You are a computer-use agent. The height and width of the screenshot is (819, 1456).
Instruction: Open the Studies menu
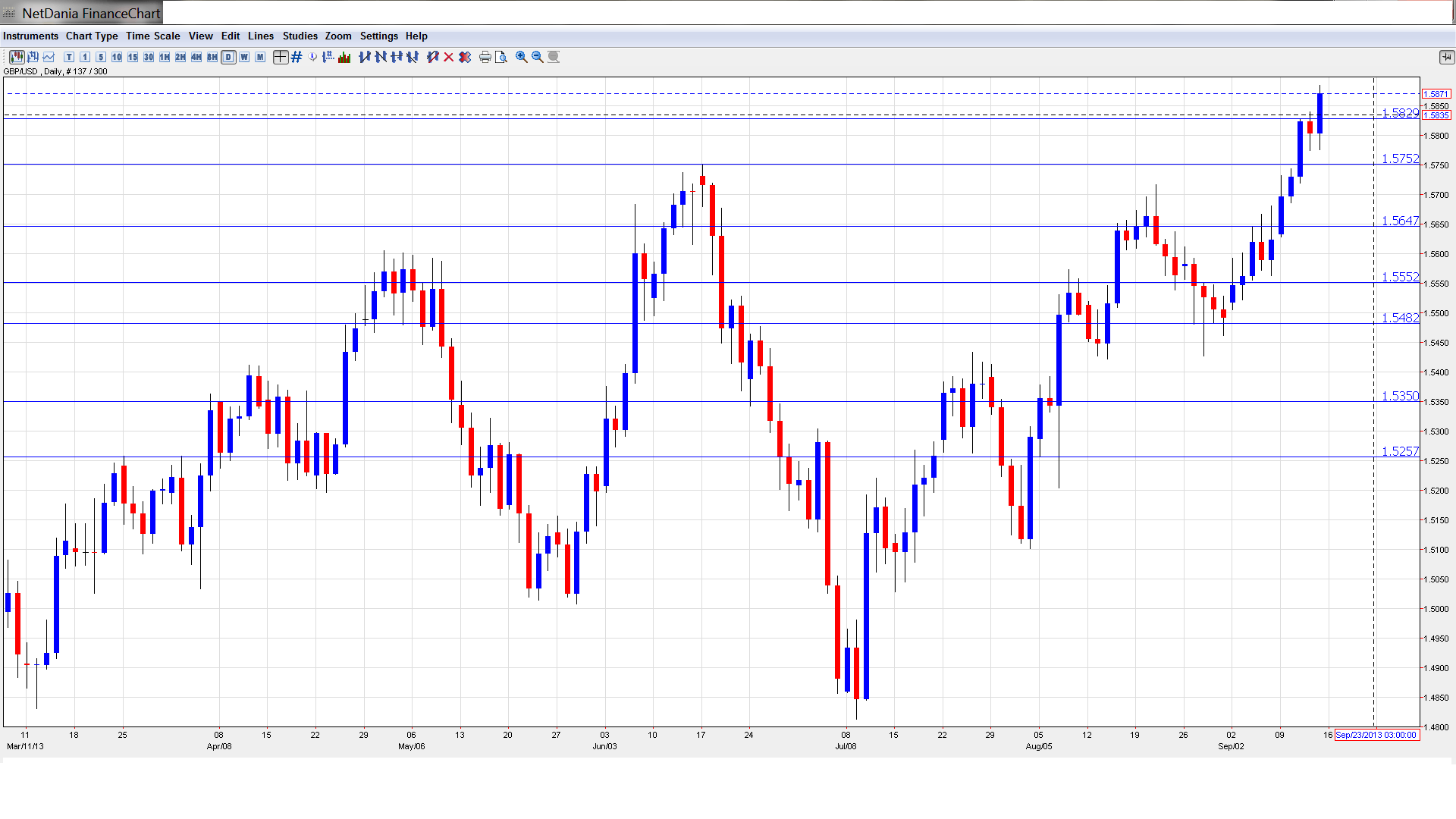300,36
